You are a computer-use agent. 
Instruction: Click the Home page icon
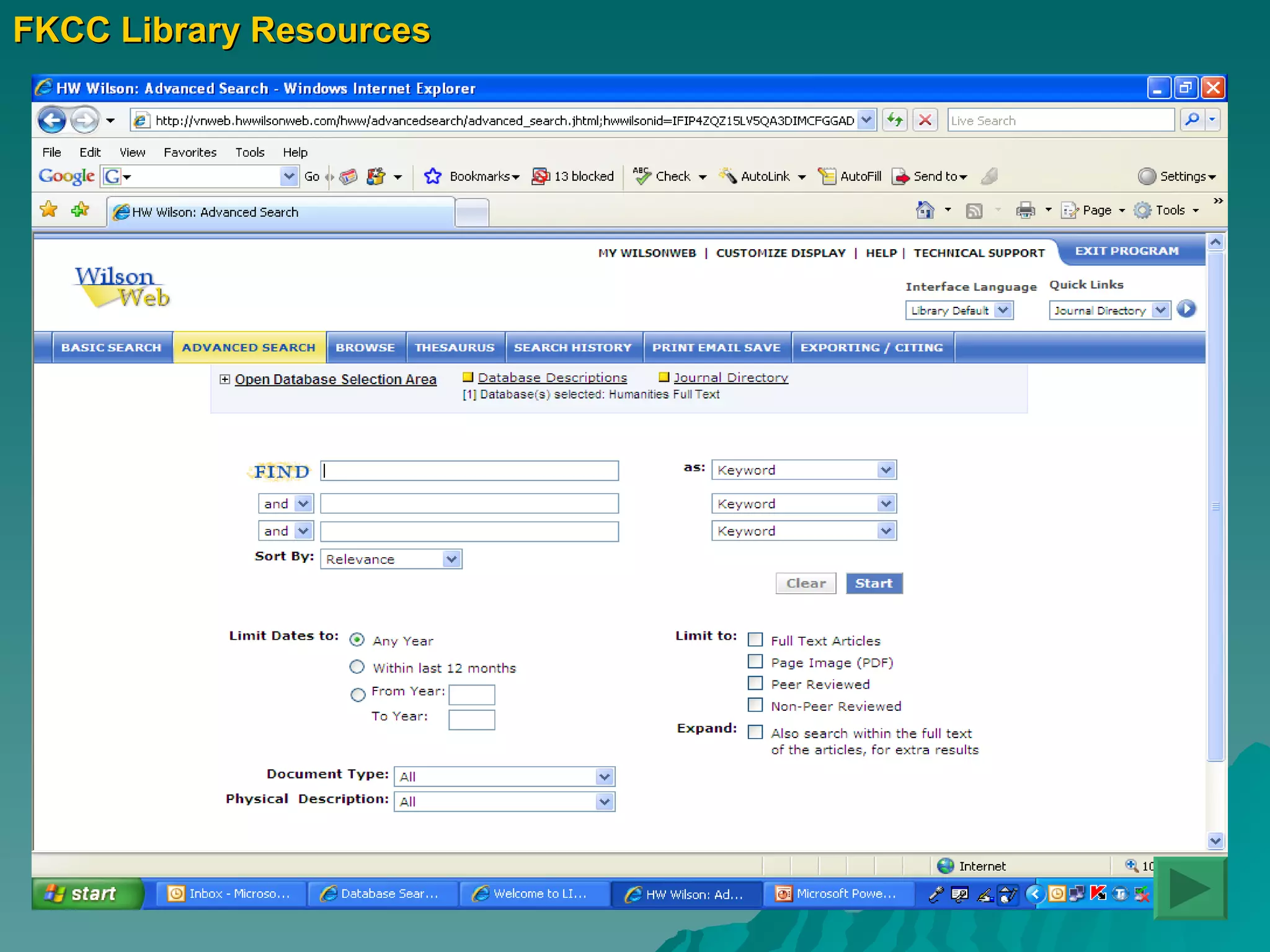pyautogui.click(x=925, y=211)
